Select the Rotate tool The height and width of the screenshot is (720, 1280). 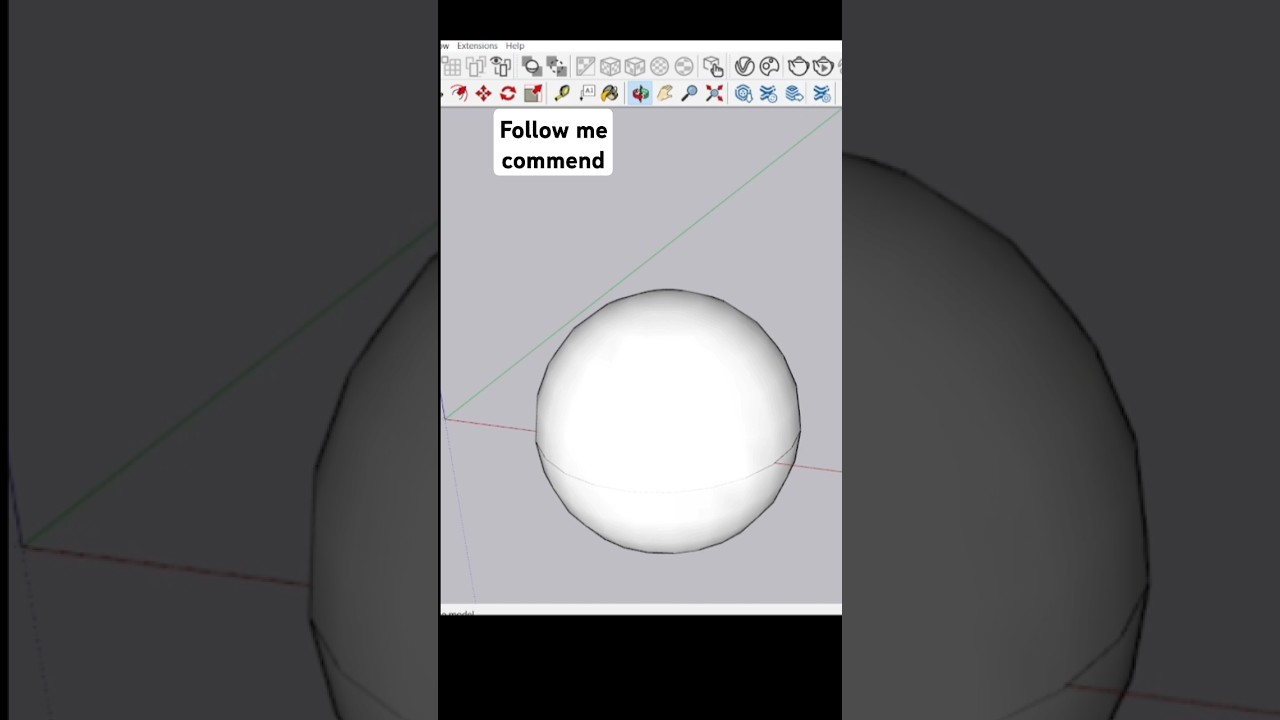508,93
